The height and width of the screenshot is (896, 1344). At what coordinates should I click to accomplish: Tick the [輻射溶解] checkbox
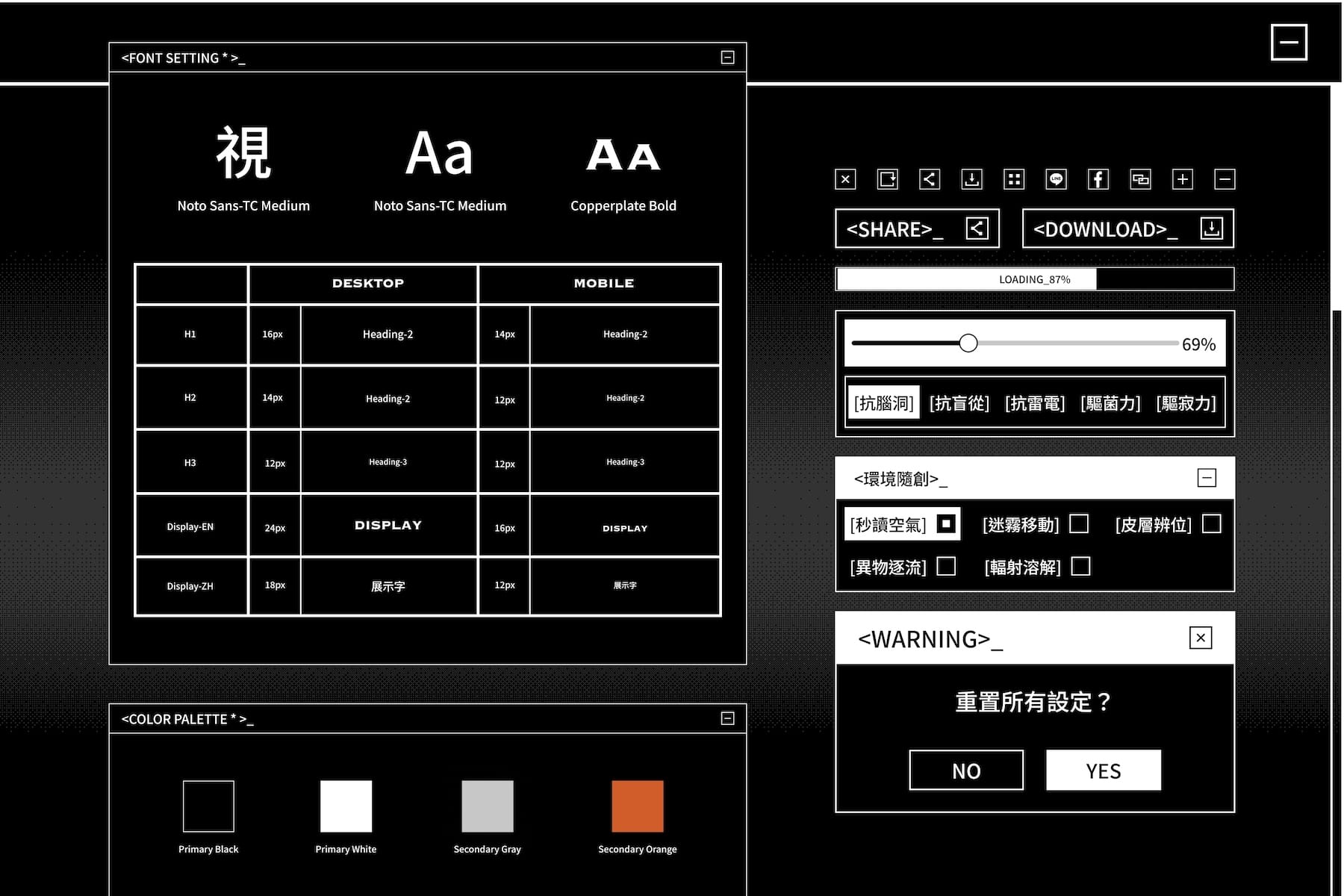click(x=1080, y=567)
